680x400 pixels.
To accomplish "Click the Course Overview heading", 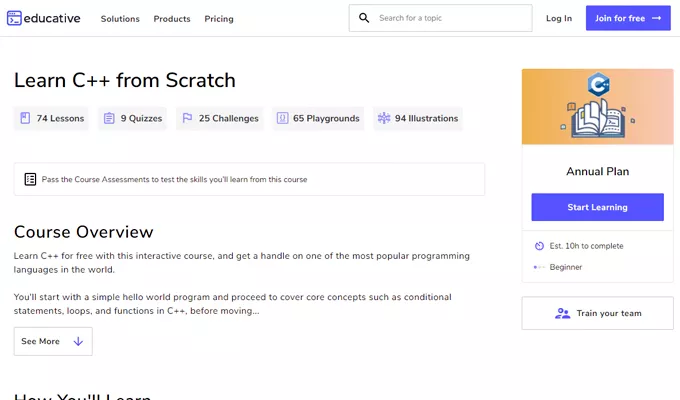I will (84, 232).
